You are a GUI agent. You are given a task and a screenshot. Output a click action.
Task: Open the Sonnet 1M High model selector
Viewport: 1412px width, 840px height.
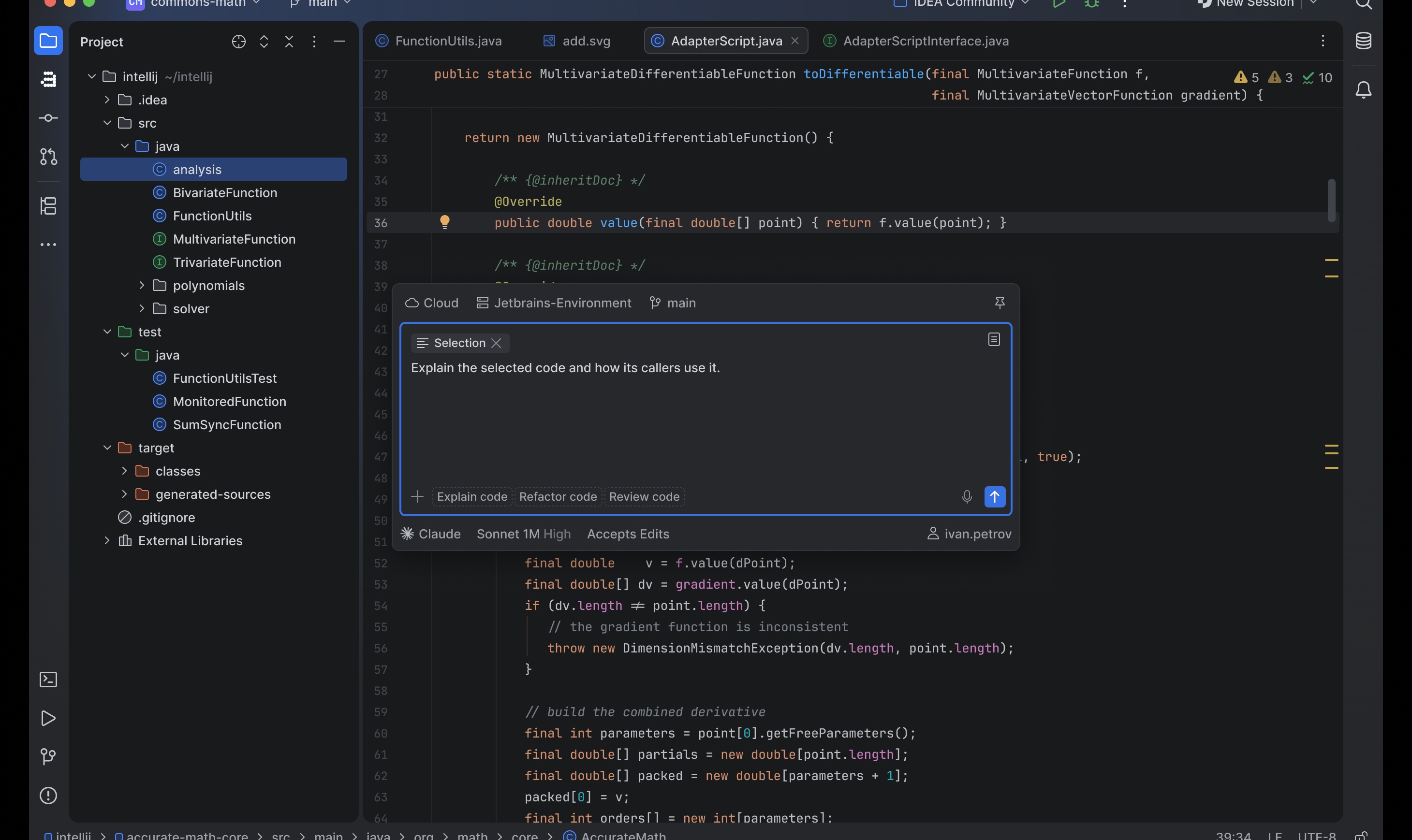point(523,534)
